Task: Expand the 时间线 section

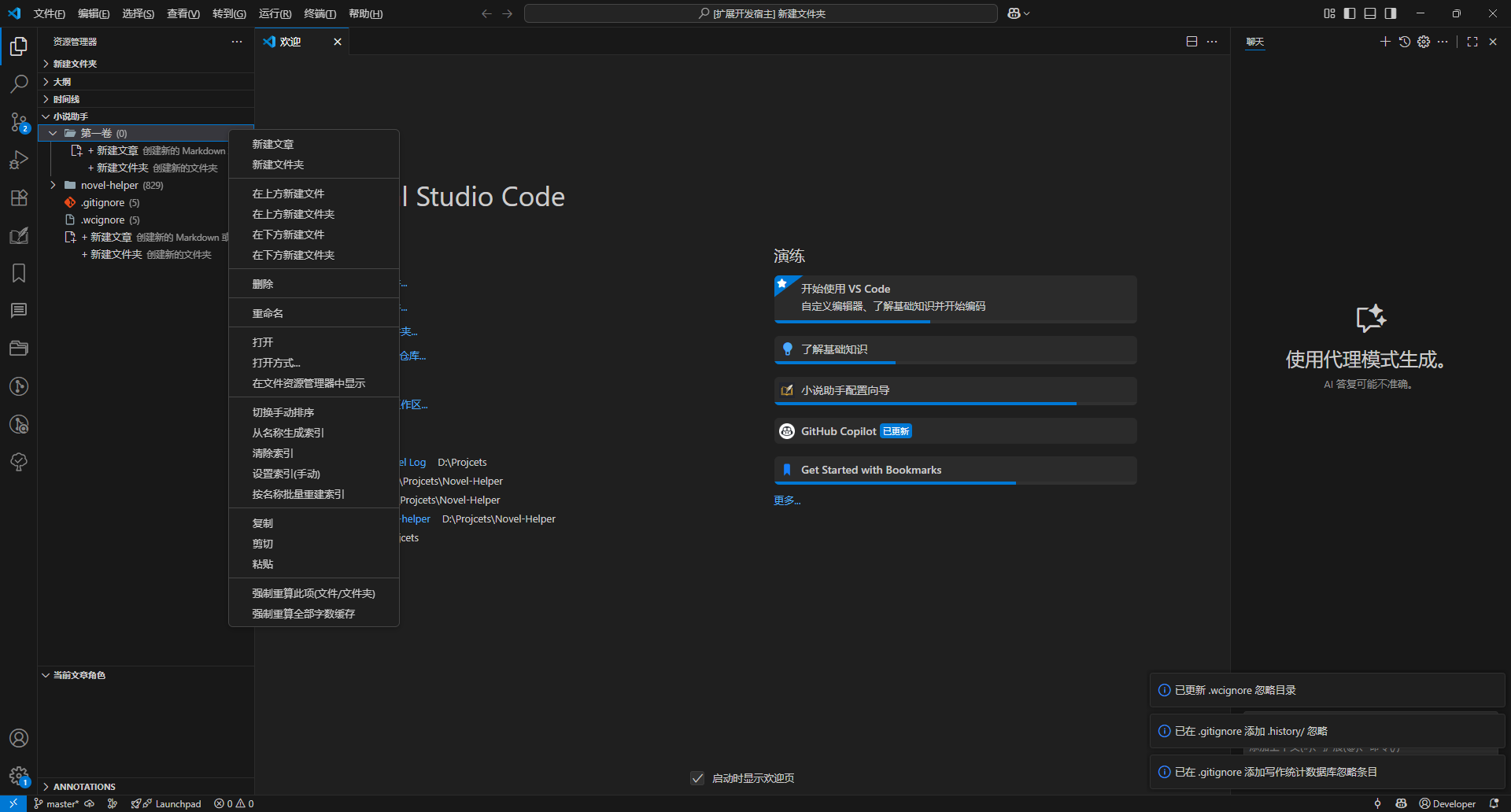Action: 66,99
